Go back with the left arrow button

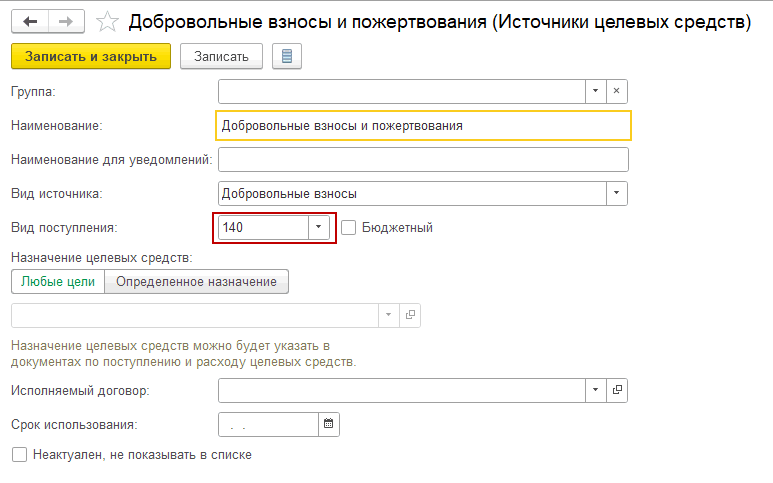tap(30, 22)
